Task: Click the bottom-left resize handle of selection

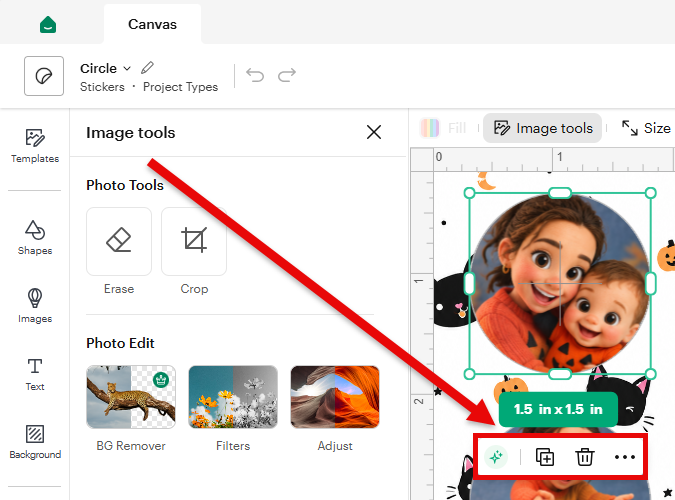Action: (469, 374)
